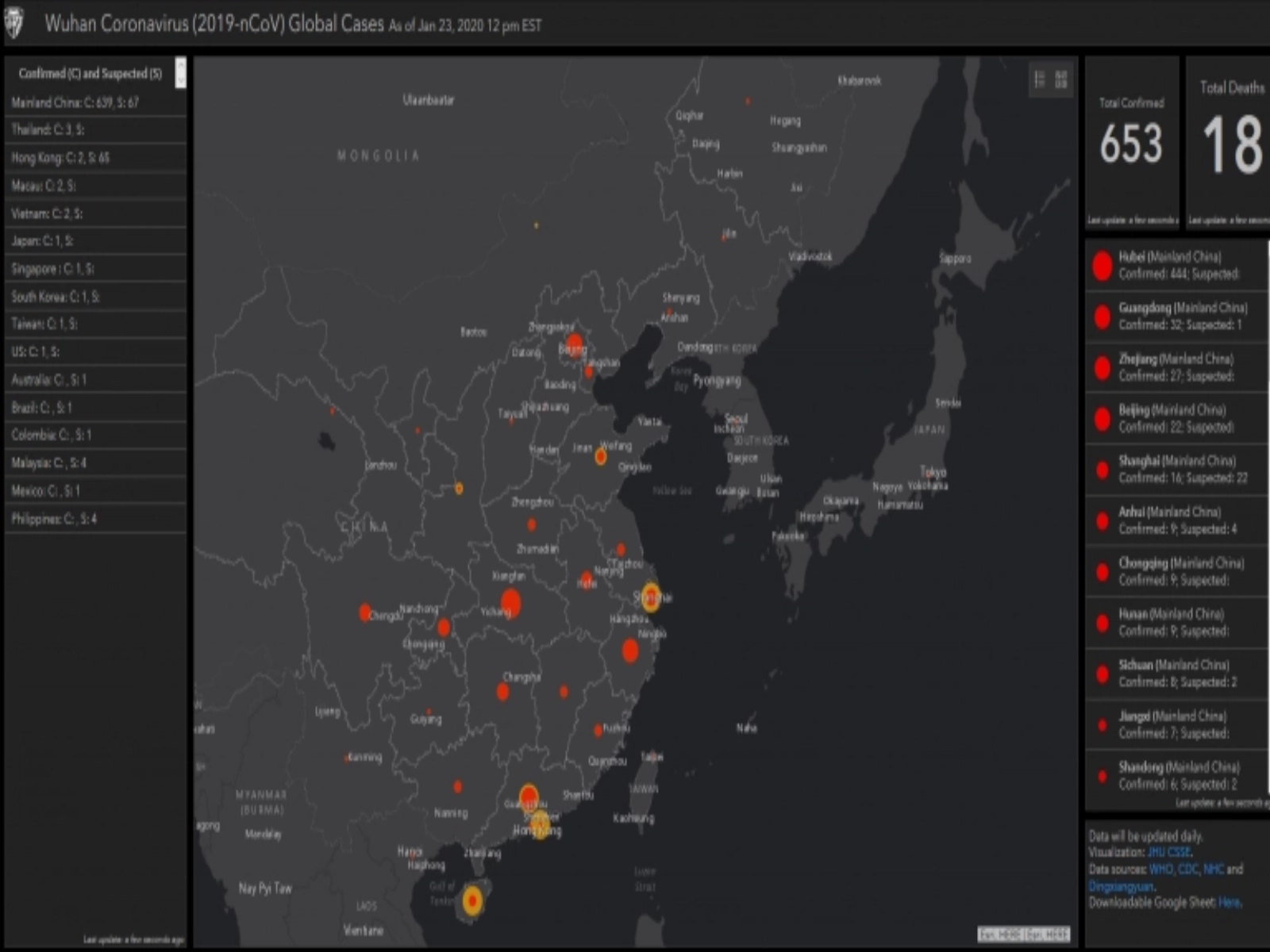Image resolution: width=1270 pixels, height=952 pixels.
Task: Click the large Wuhan outbreak marker
Action: (x=510, y=603)
